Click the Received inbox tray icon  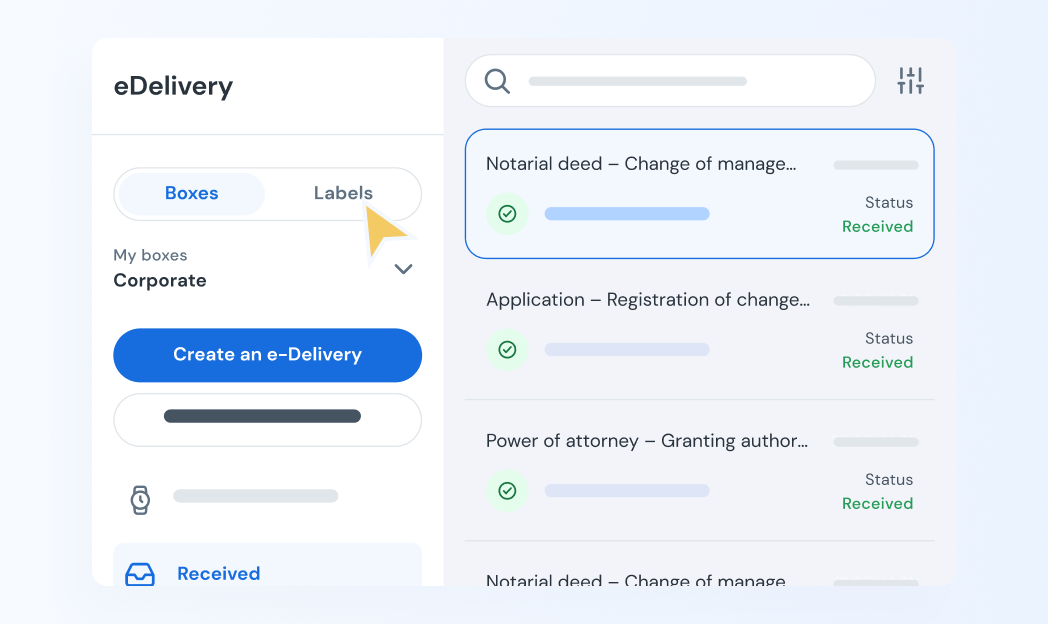tap(140, 574)
